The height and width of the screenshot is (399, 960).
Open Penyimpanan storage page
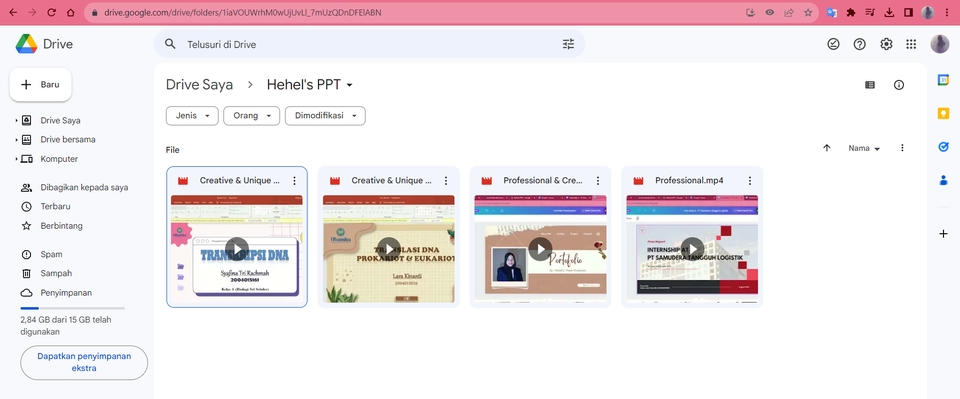pyautogui.click(x=66, y=293)
